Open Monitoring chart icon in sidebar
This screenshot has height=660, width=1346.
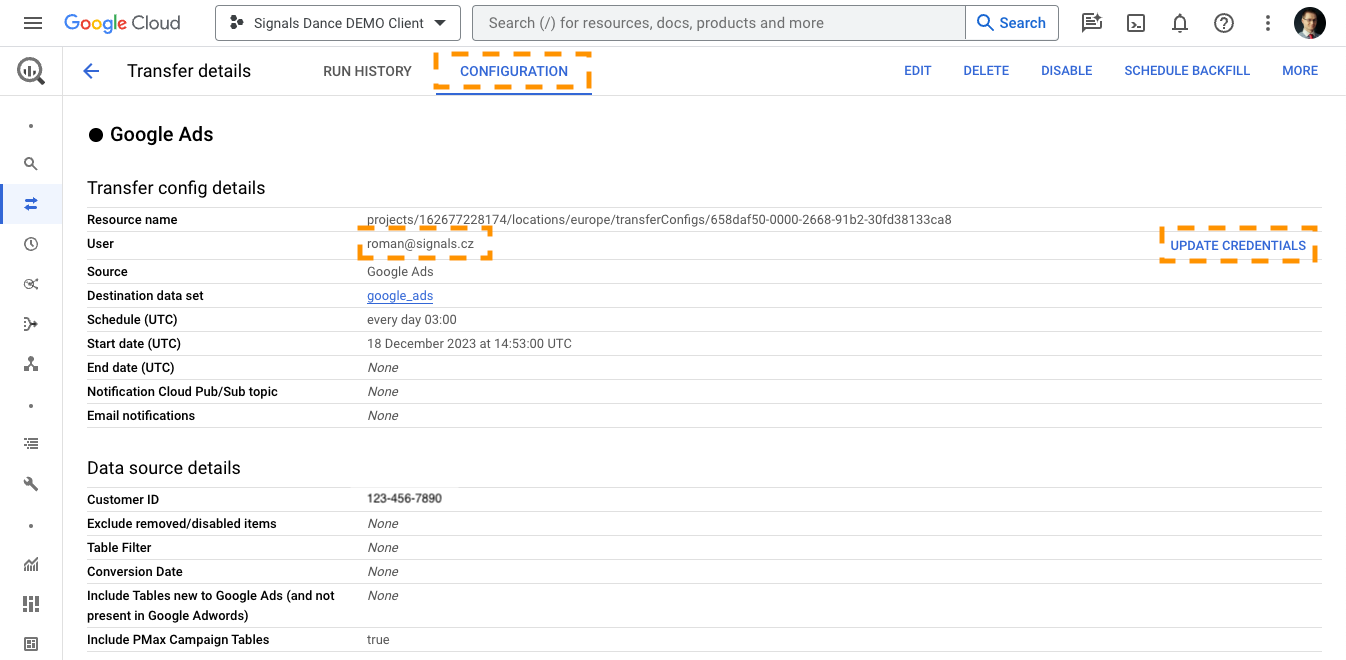[x=31, y=564]
